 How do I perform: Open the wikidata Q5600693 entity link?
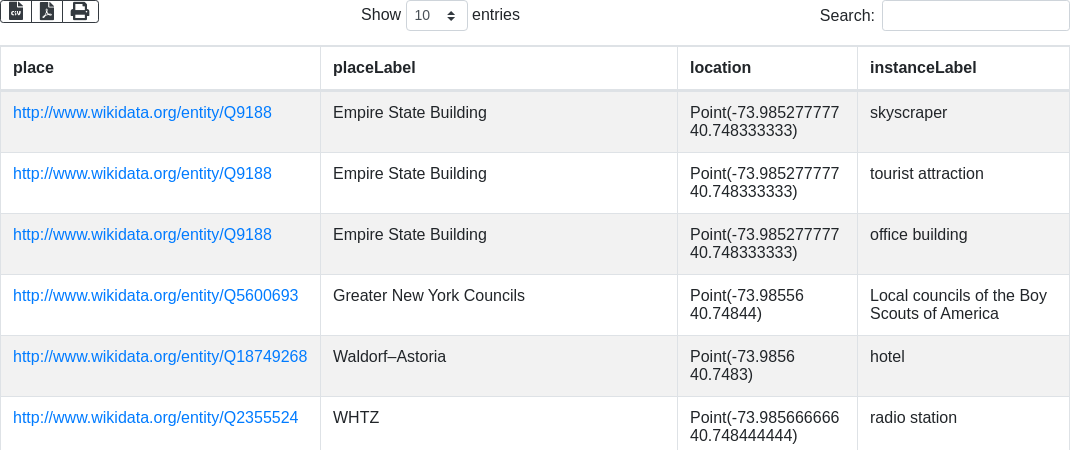click(155, 296)
